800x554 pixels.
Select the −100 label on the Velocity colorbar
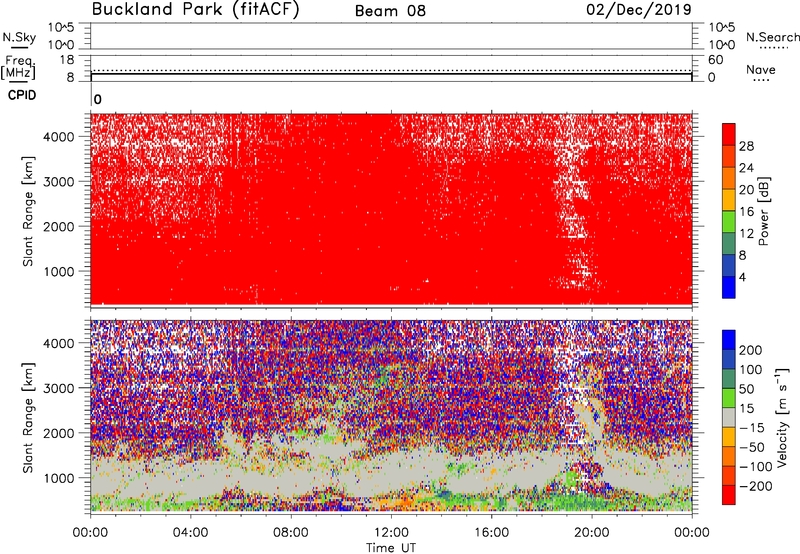point(756,467)
